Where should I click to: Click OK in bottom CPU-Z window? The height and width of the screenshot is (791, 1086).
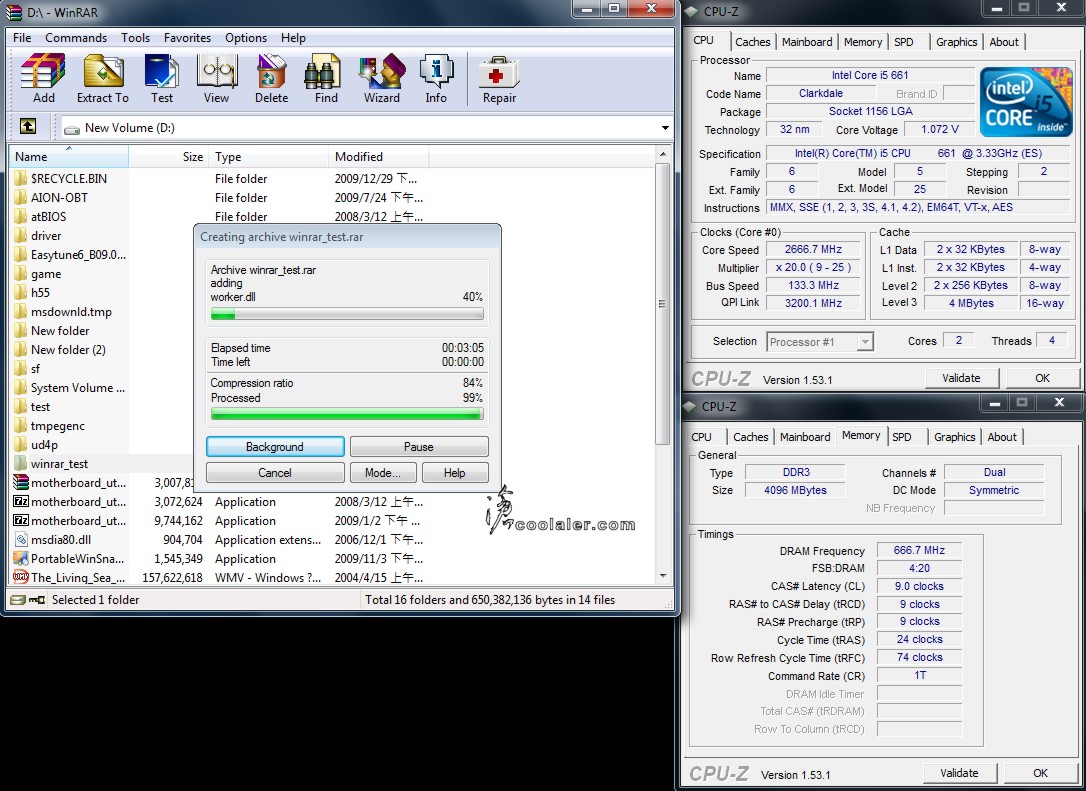tap(1040, 773)
